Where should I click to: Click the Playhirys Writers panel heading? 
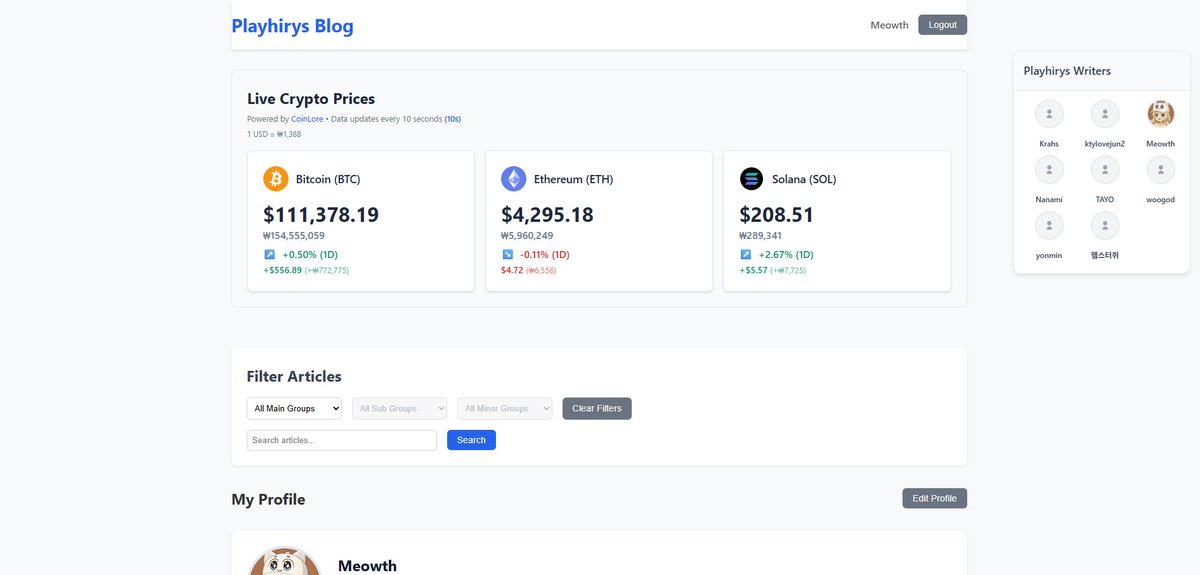click(1067, 71)
